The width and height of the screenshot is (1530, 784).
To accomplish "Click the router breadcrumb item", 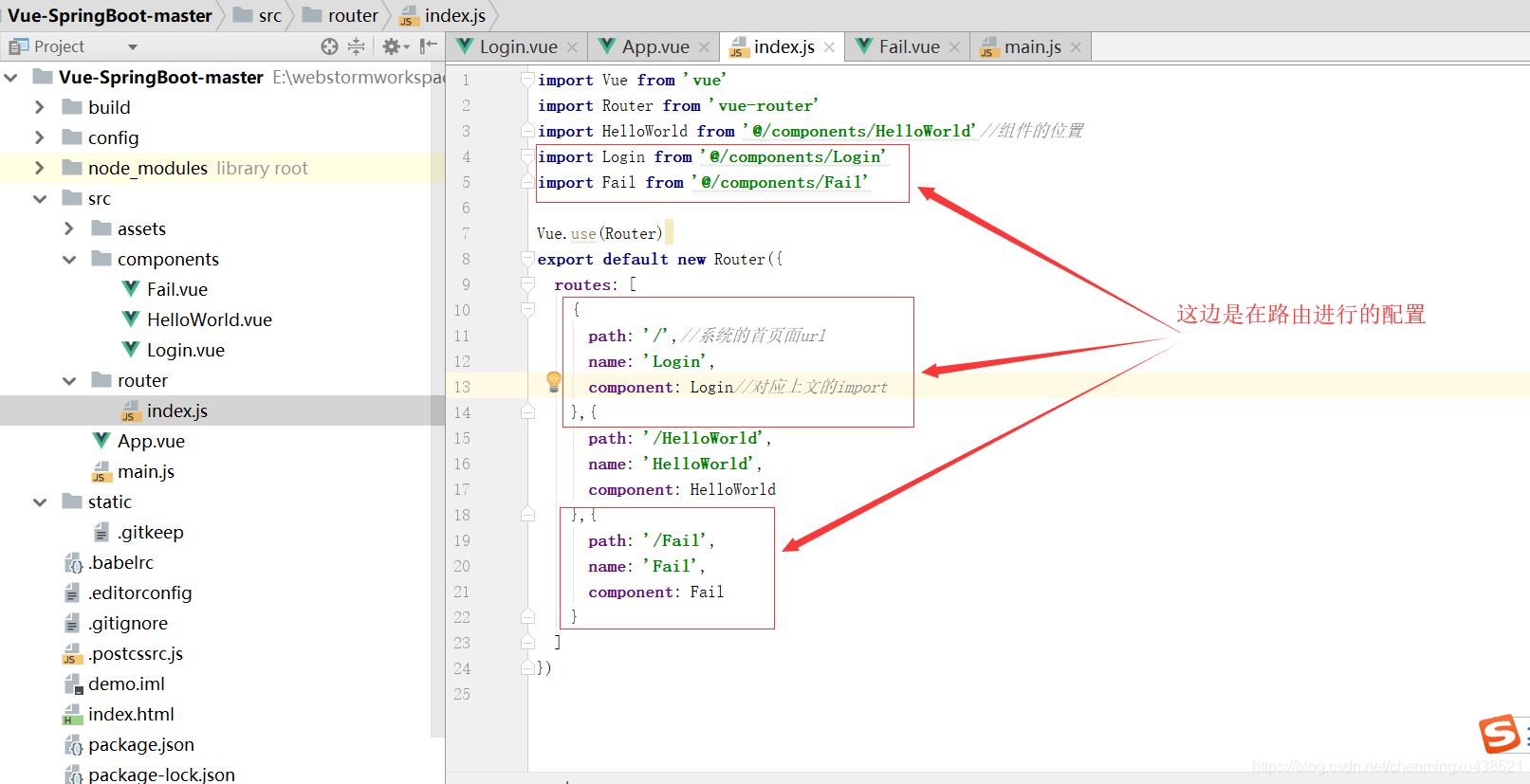I will tap(341, 15).
